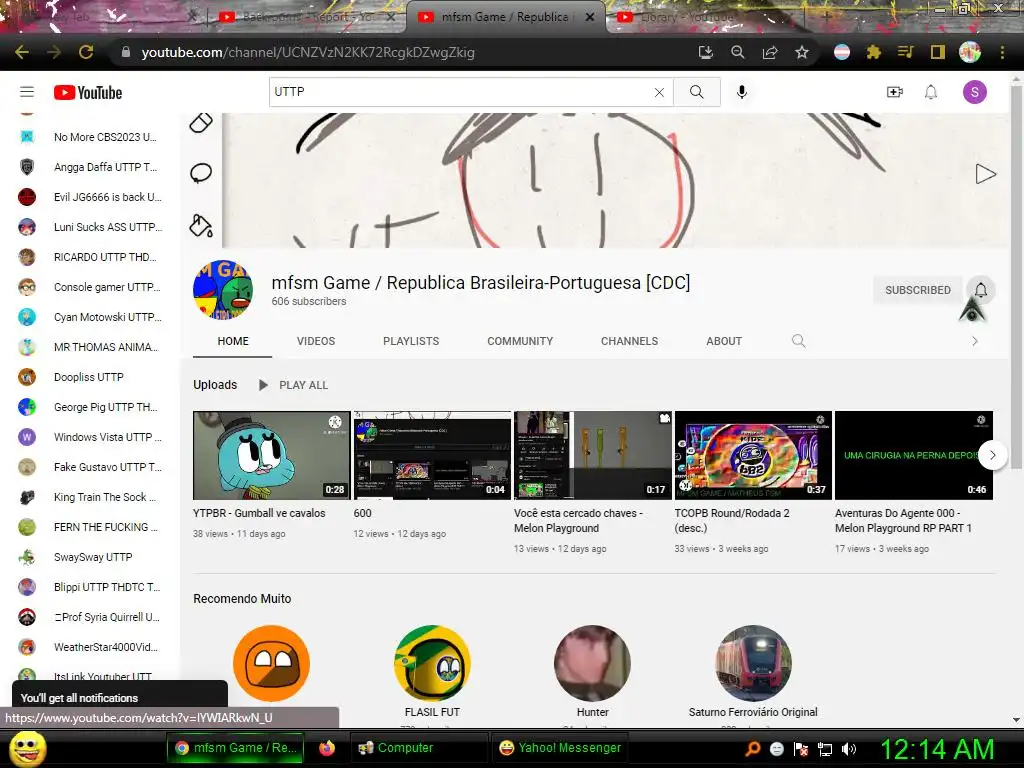
Task: Bookmark this page with star icon
Action: (x=802, y=52)
